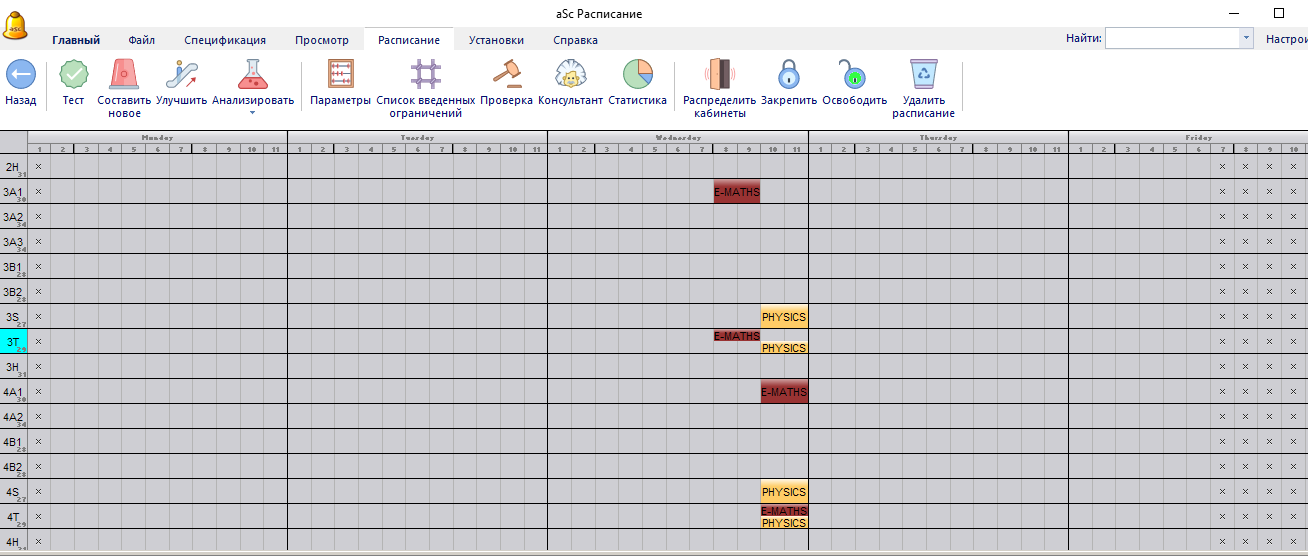Viewport: 1308px width, 556px height.
Task: Click Составить новое generate icon
Action: pos(124,75)
